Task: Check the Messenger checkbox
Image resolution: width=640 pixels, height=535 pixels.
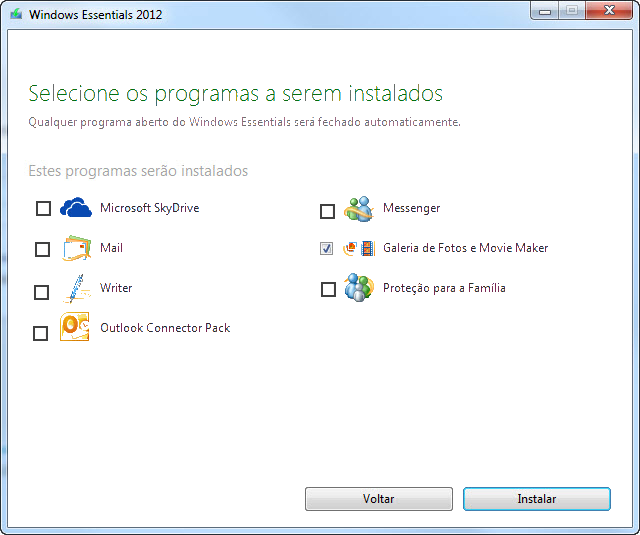Action: point(327,211)
